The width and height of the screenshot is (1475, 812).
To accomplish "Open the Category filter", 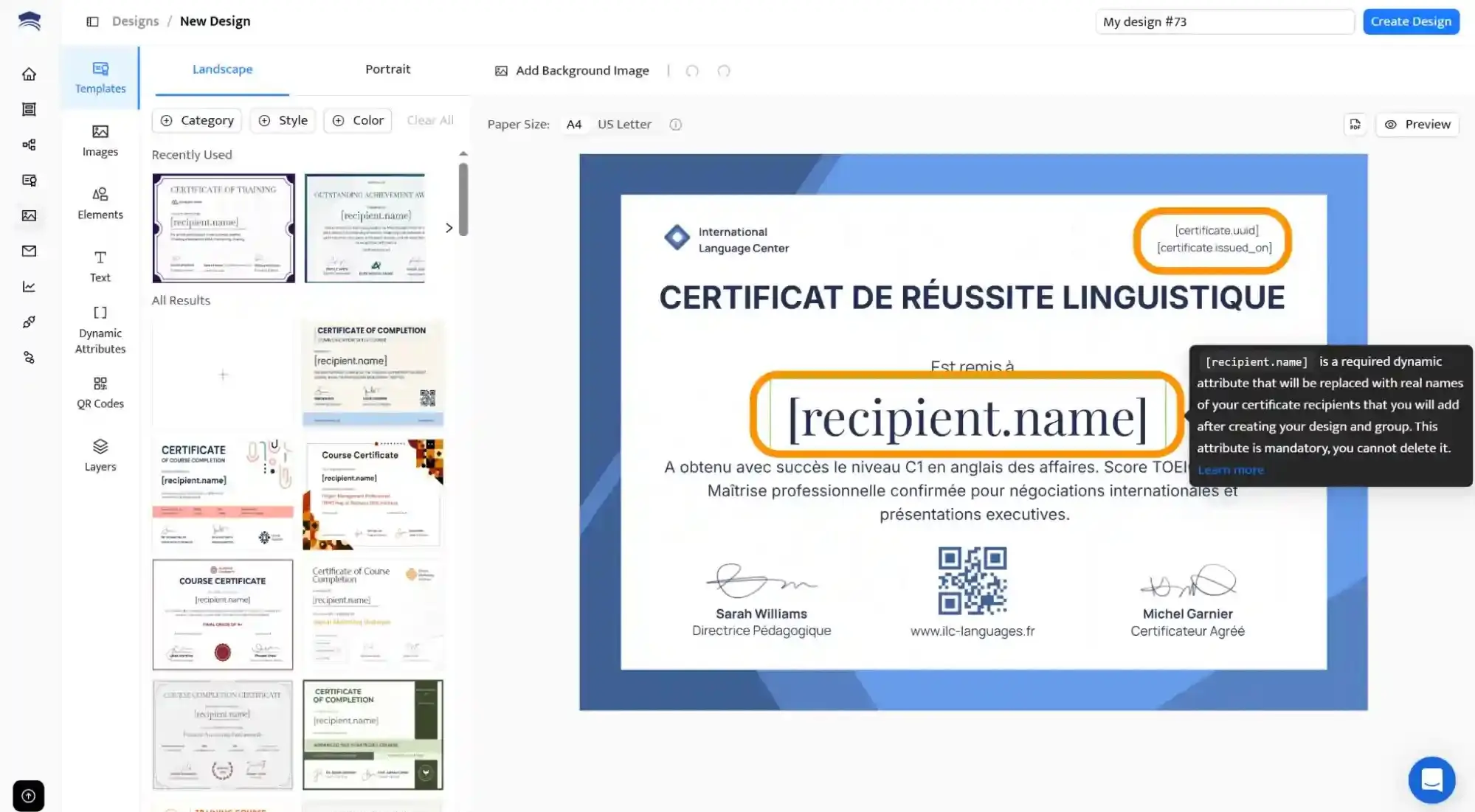I will (196, 120).
